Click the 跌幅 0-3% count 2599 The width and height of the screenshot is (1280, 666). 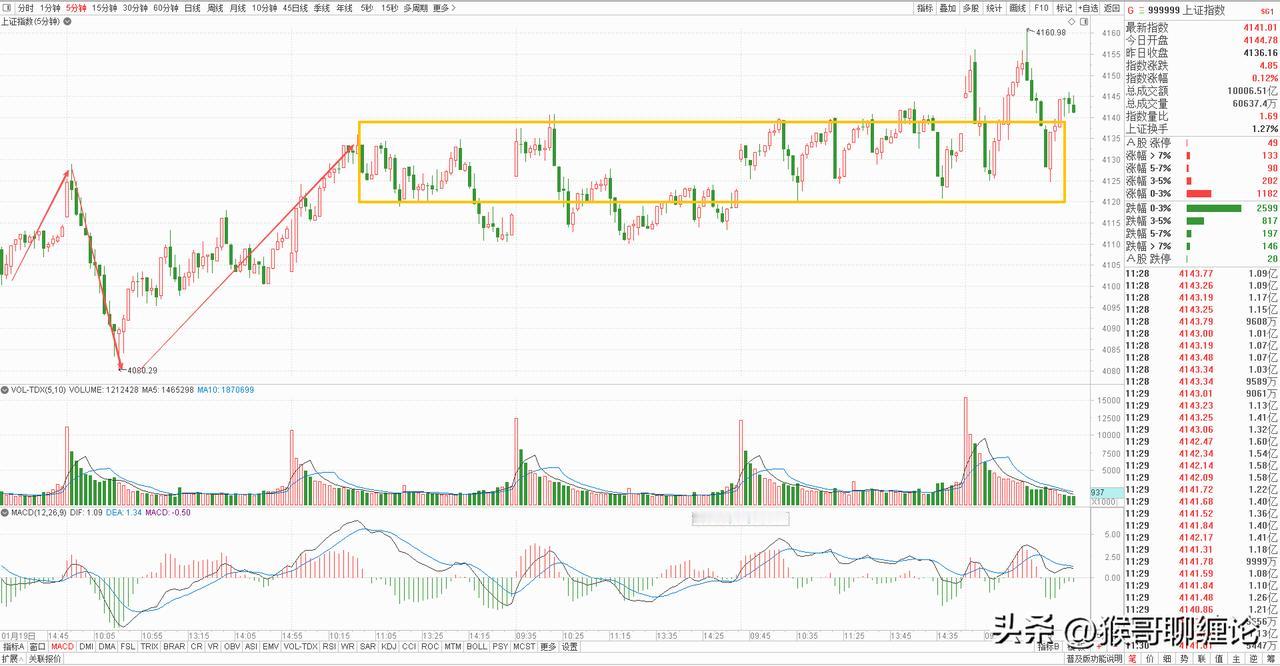pos(1266,208)
